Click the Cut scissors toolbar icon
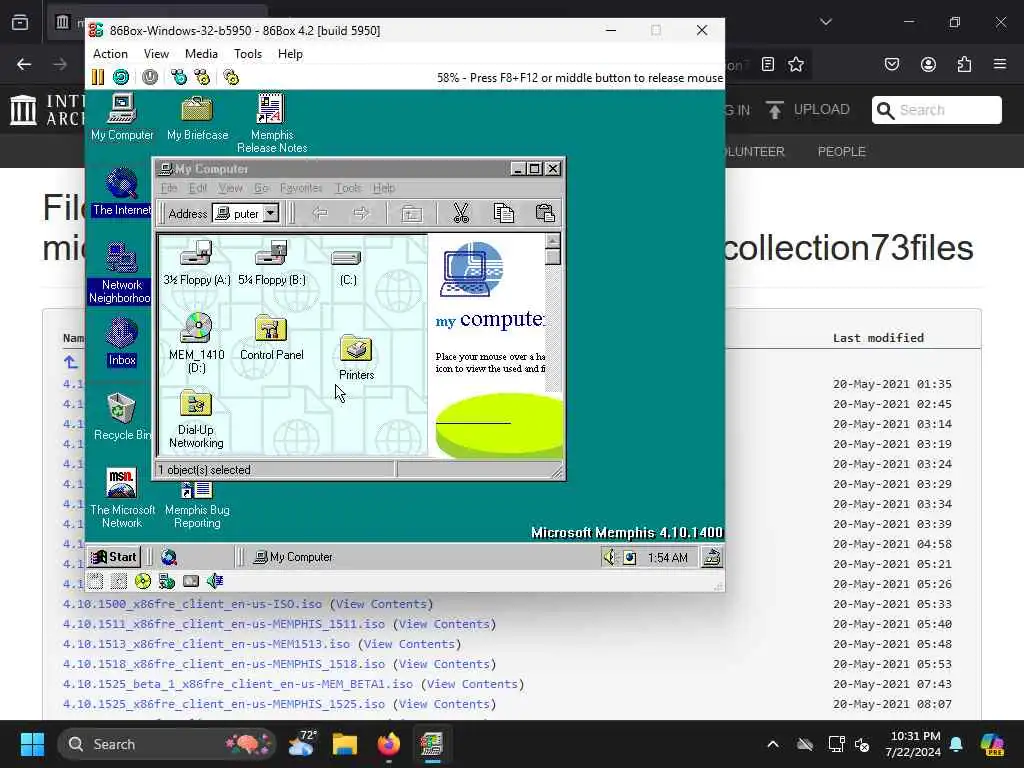The width and height of the screenshot is (1024, 768). tap(461, 213)
